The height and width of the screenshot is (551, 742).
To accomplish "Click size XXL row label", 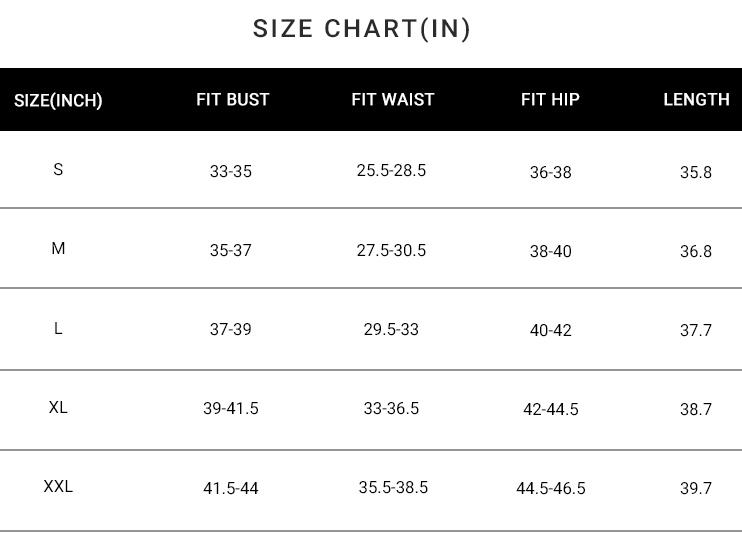I will pos(58,486).
